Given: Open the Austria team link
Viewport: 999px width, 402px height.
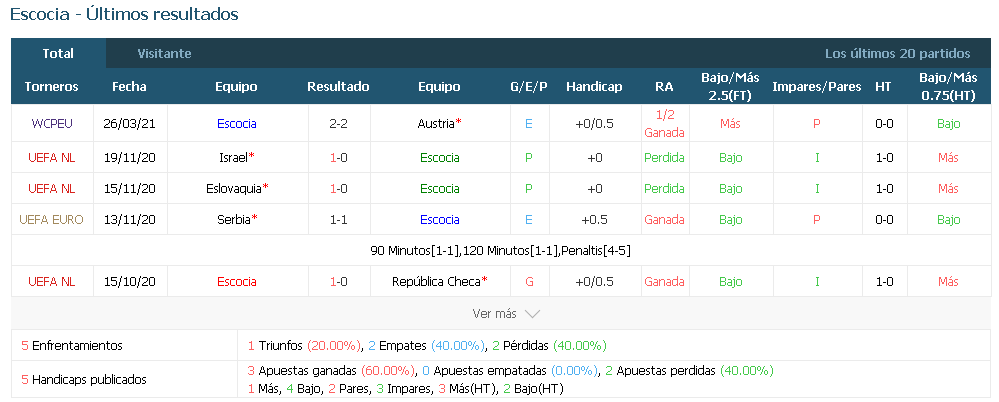Looking at the screenshot, I should pyautogui.click(x=436, y=124).
